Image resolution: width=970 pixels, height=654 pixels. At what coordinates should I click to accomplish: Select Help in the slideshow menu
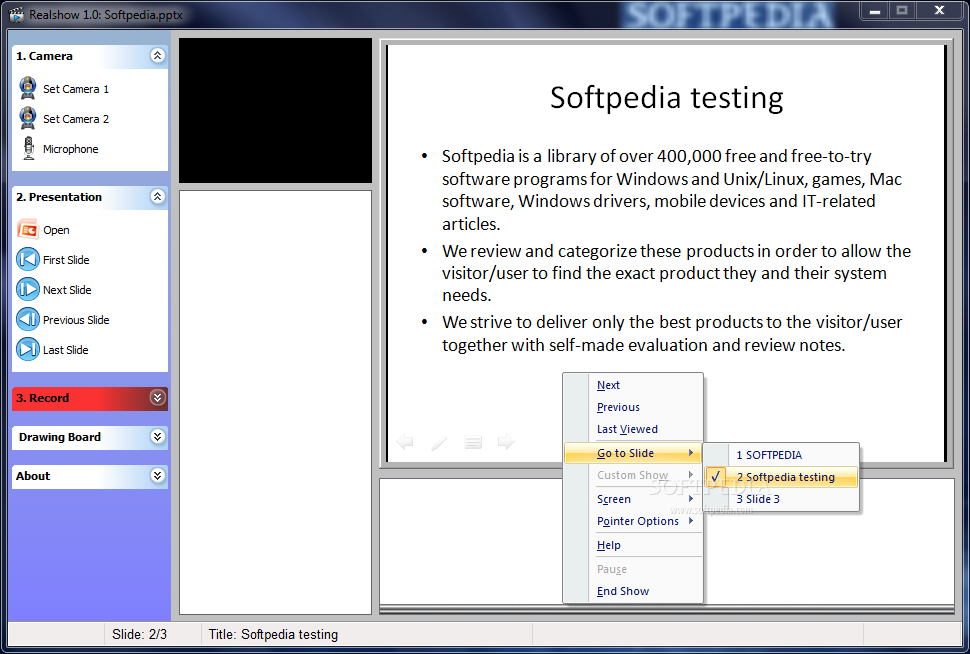pyautogui.click(x=633, y=545)
